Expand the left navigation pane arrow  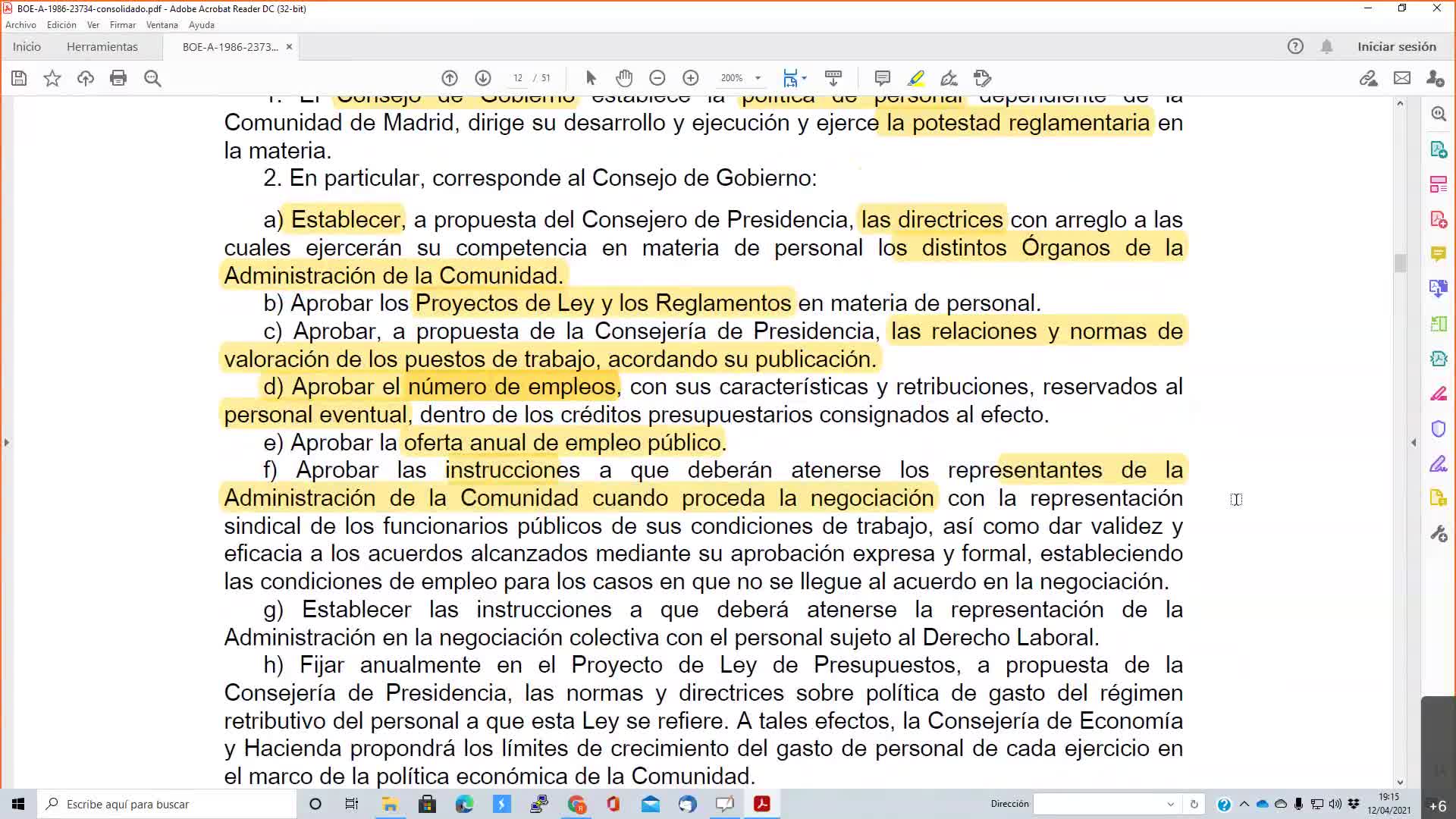[x=6, y=442]
